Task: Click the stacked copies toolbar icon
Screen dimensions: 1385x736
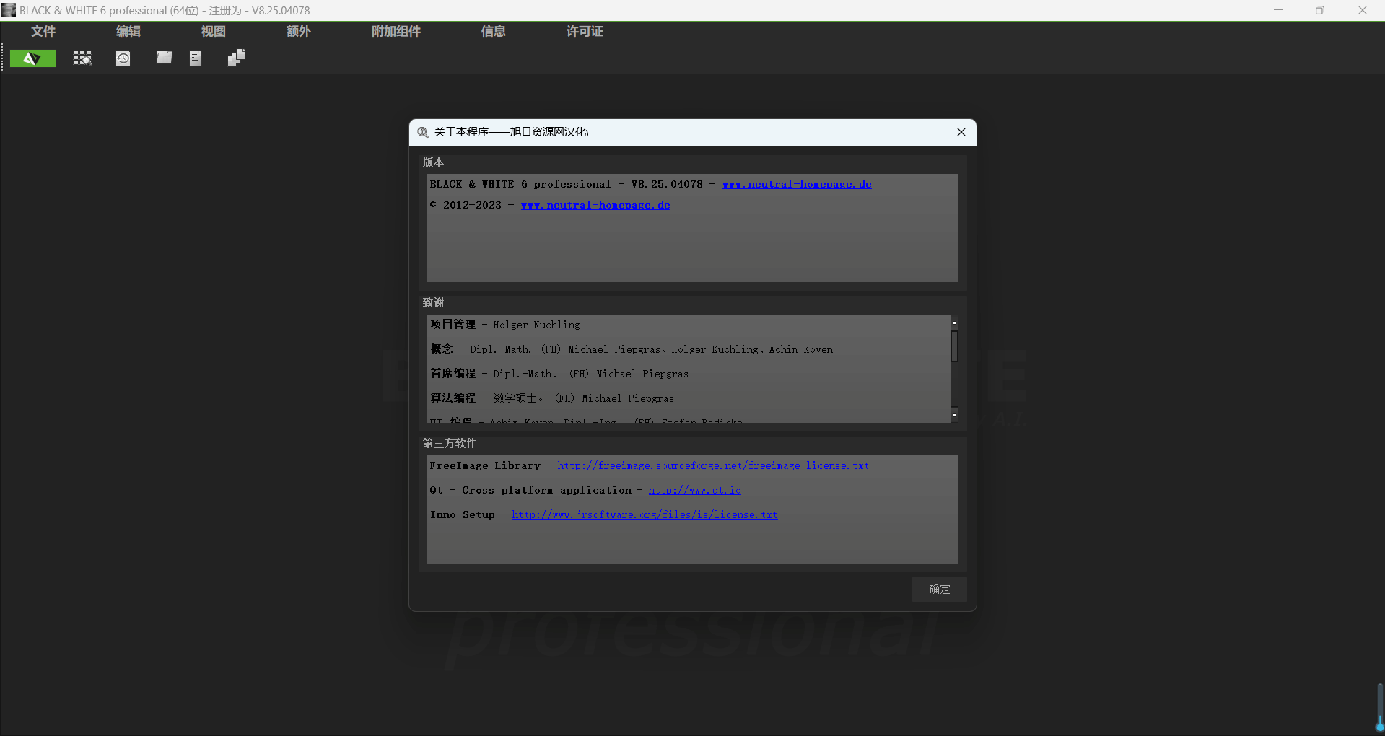Action: point(236,58)
